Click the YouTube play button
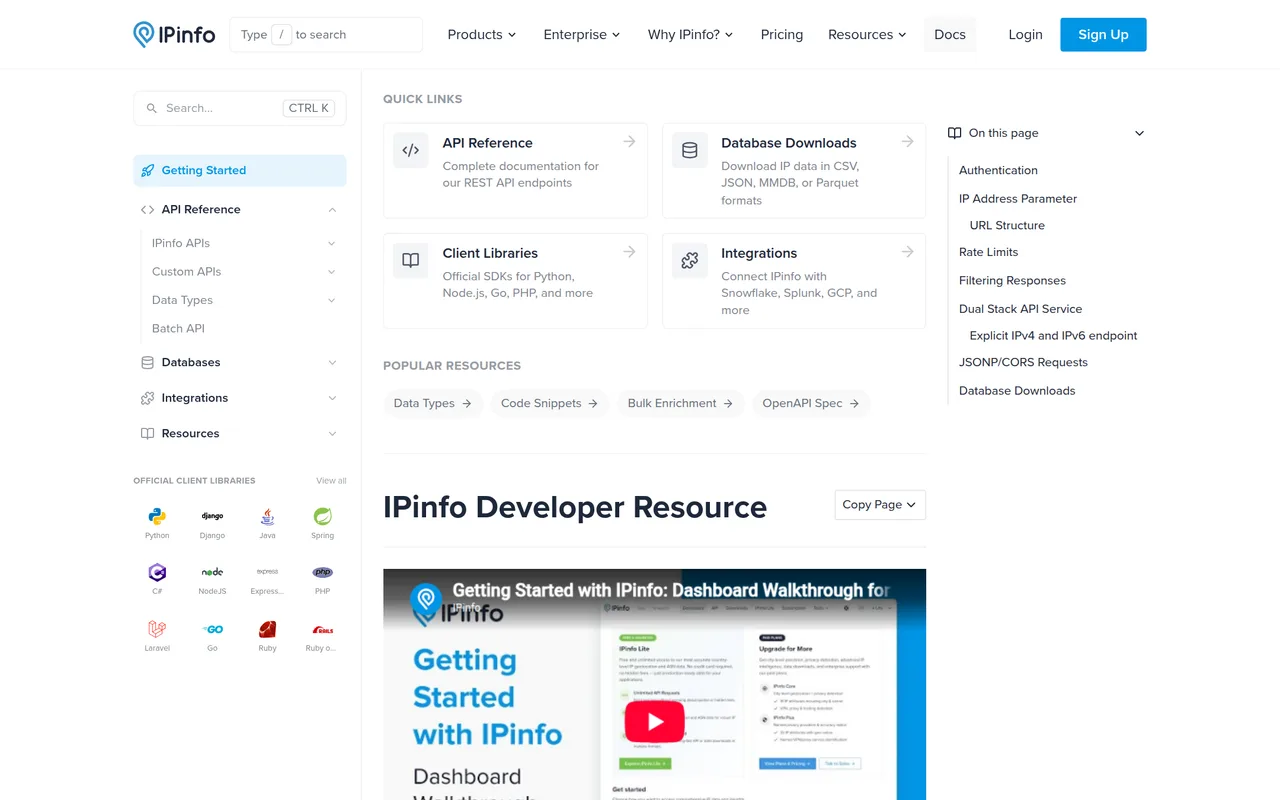Image resolution: width=1280 pixels, height=800 pixels. [655, 722]
